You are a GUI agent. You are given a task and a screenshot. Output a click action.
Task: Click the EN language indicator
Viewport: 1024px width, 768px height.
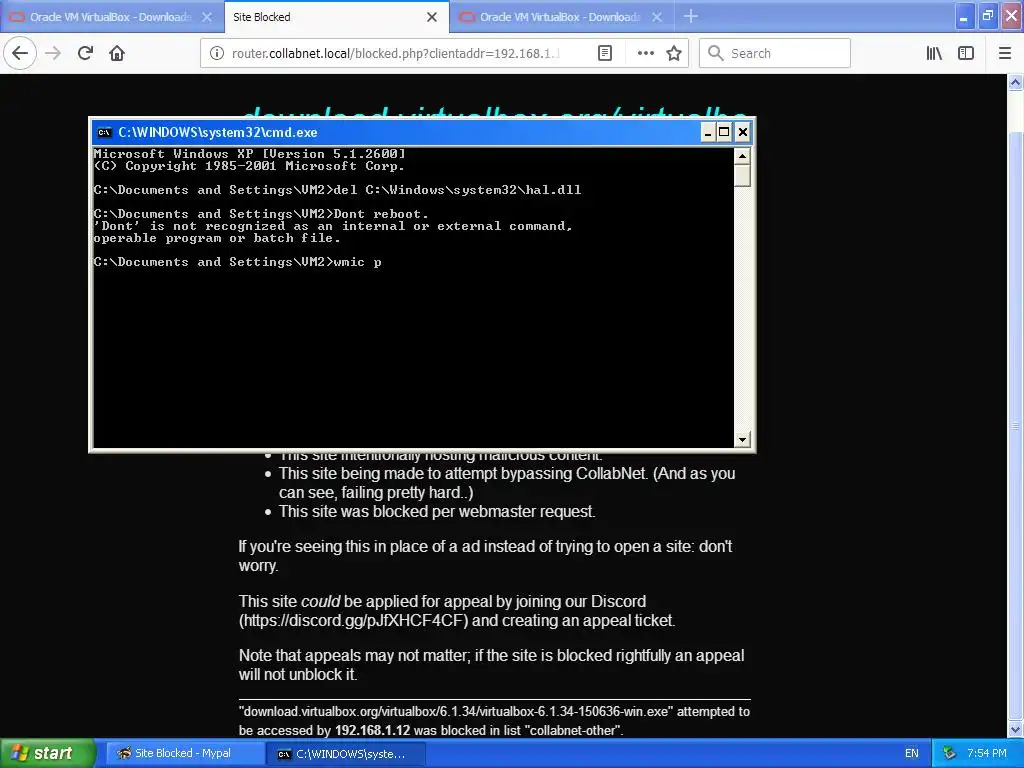click(x=912, y=753)
